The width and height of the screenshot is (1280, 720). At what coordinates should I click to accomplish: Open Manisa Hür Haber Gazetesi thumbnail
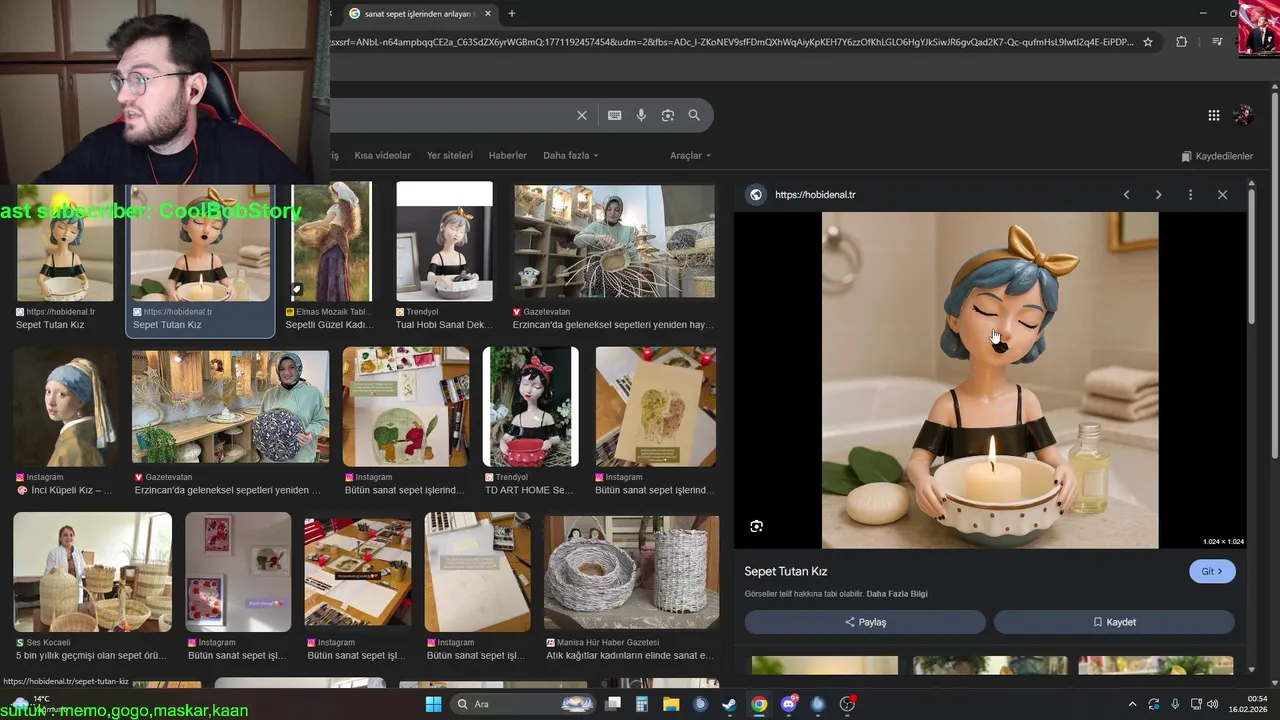[631, 571]
